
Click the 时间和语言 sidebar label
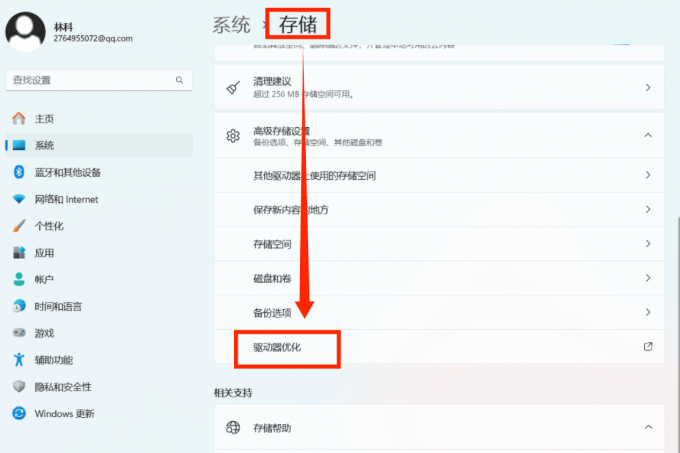(x=58, y=306)
